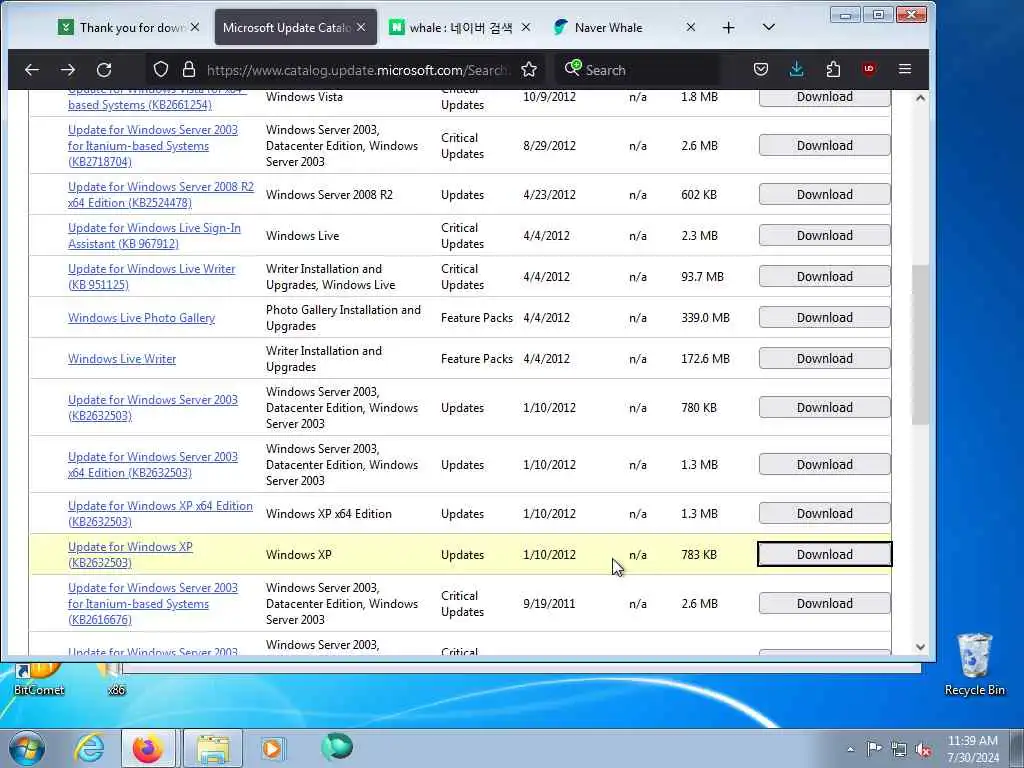Open Update for Windows Server 2008 R2 link
This screenshot has height=768, width=1024.
click(161, 195)
